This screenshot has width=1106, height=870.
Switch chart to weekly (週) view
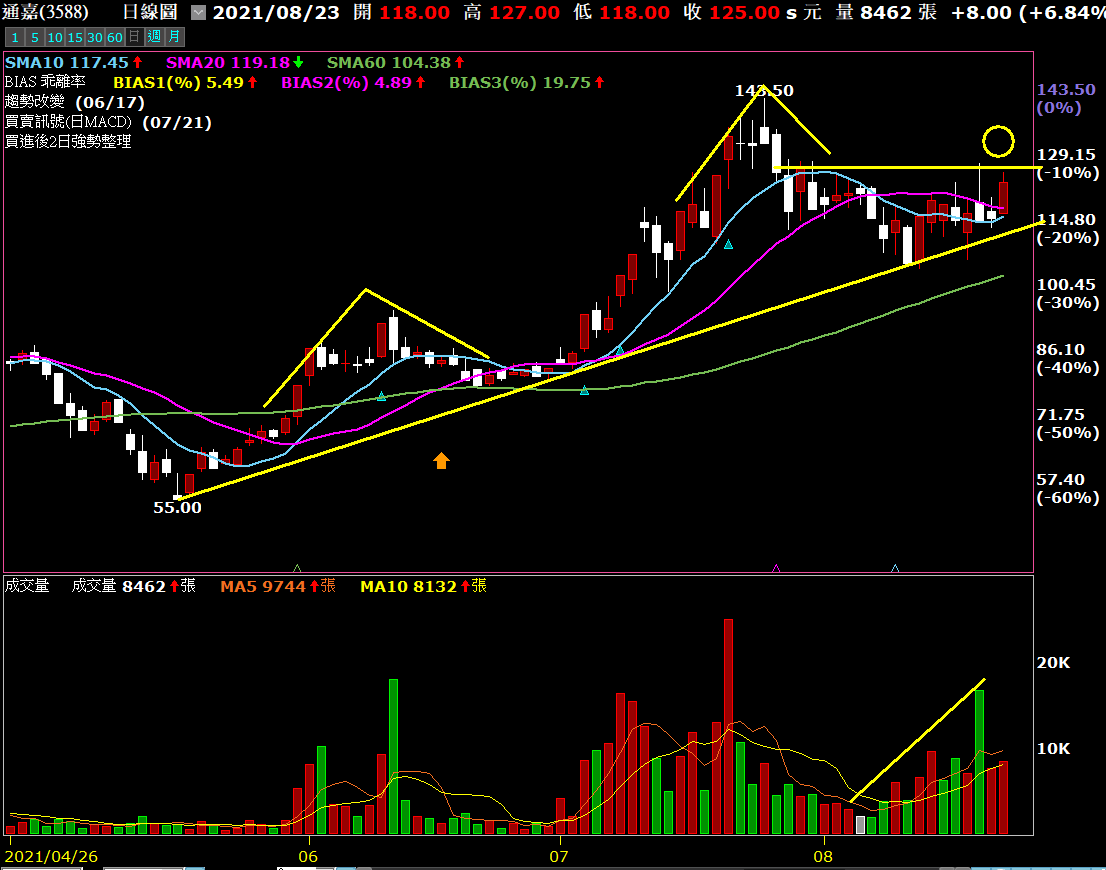(x=153, y=37)
